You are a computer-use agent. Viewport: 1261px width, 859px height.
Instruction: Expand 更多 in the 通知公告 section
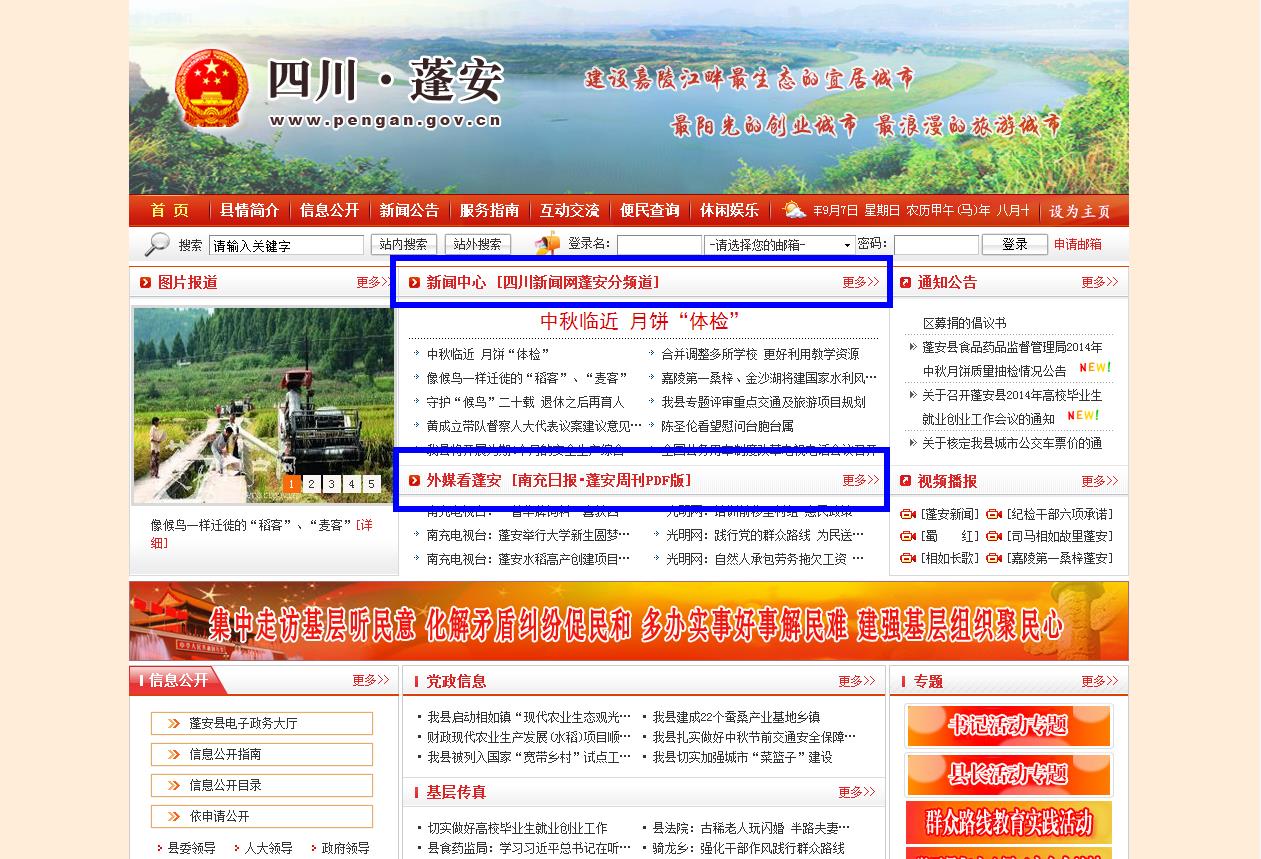point(1099,283)
